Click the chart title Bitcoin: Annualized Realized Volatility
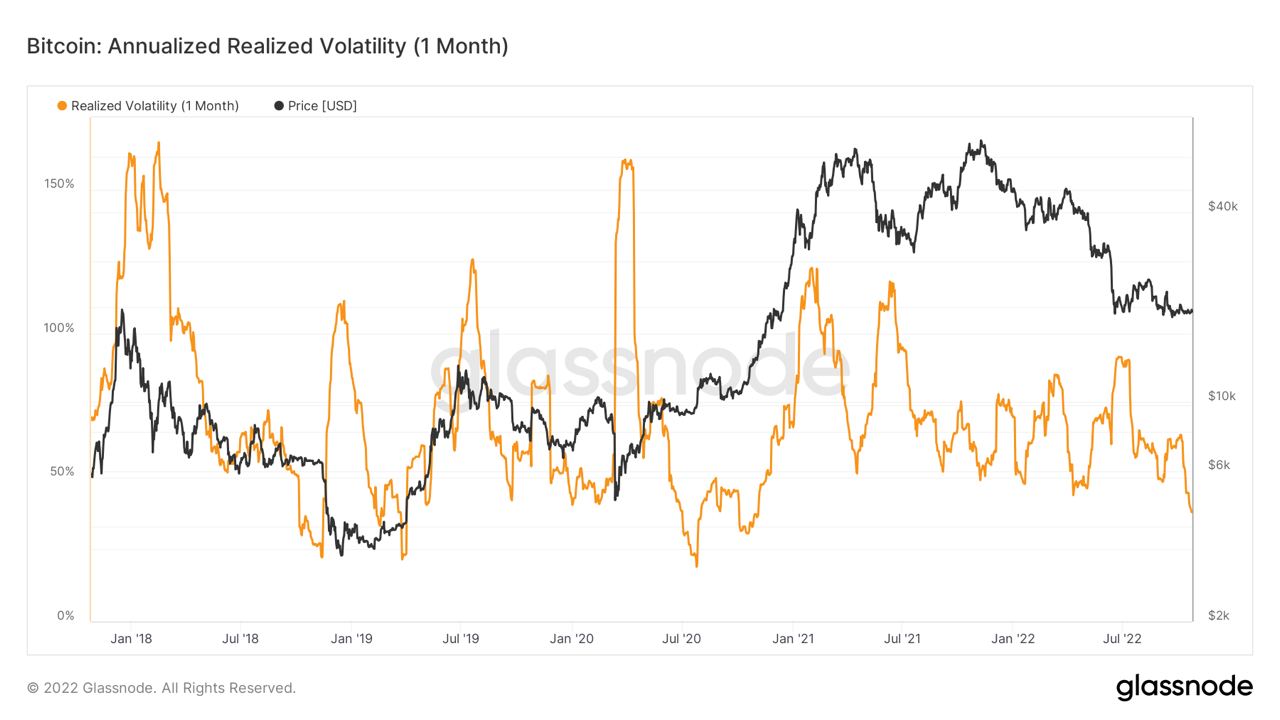The image size is (1280, 720). pos(267,46)
